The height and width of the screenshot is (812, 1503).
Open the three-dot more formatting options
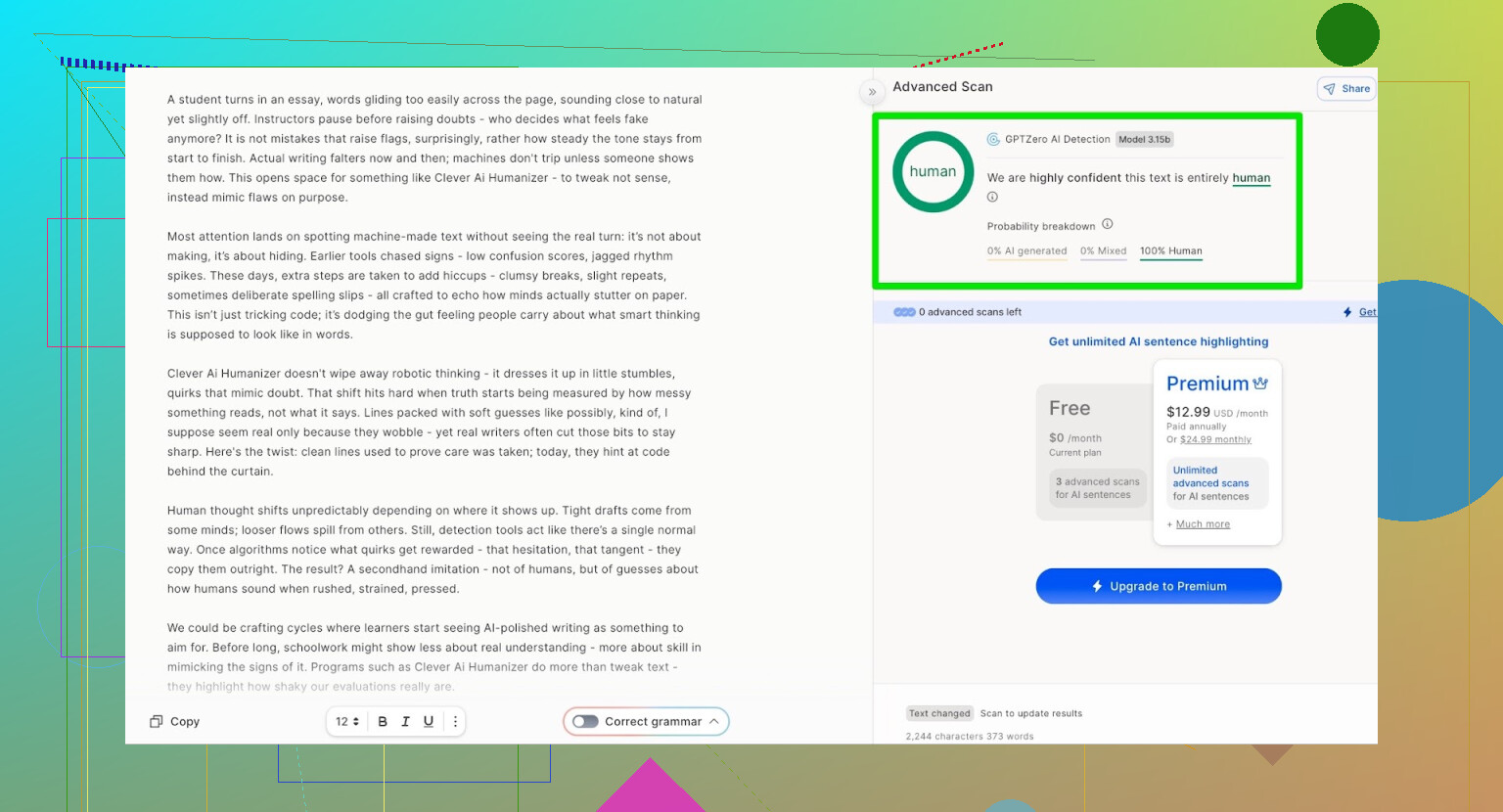pyautogui.click(x=455, y=722)
